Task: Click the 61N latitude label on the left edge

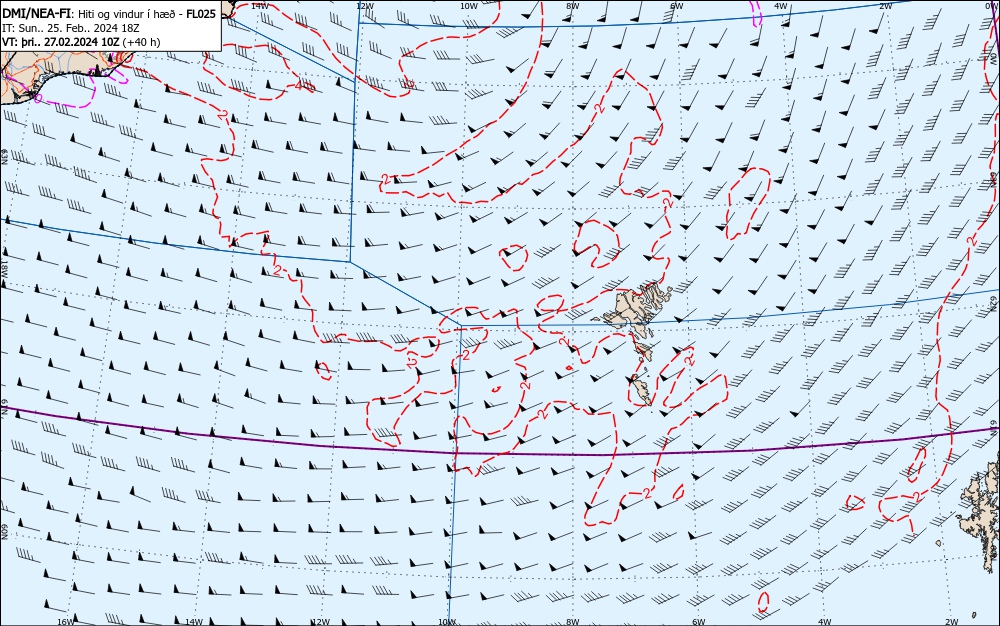Action: (4, 408)
